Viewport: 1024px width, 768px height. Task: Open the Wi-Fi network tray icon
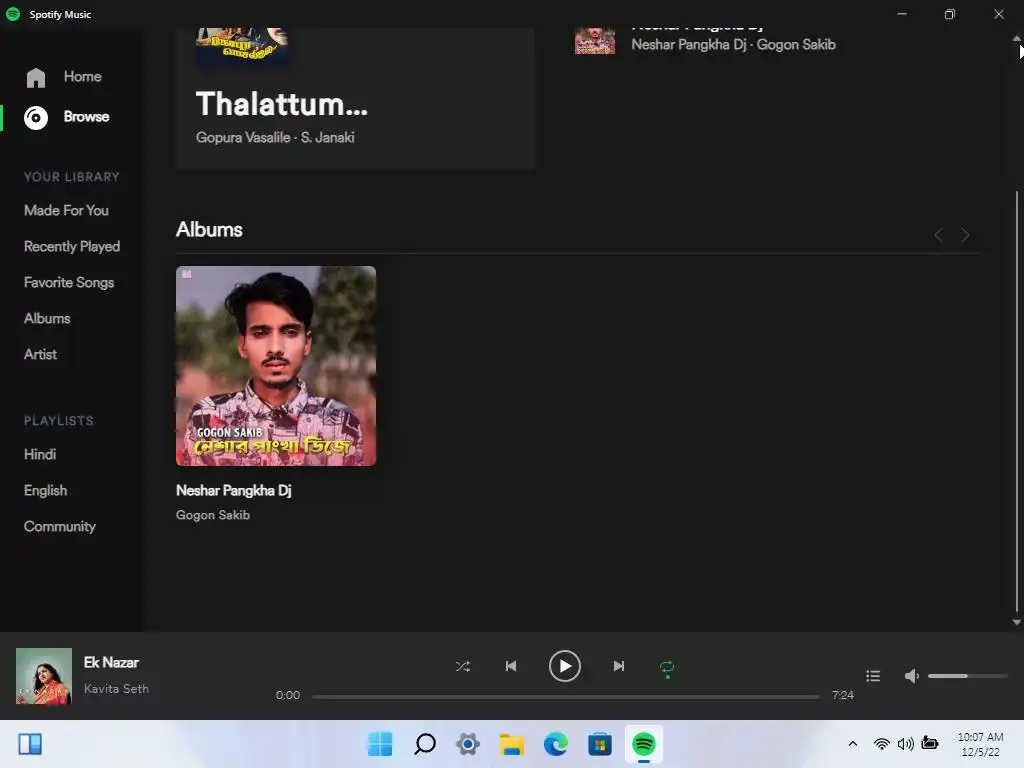tap(882, 744)
